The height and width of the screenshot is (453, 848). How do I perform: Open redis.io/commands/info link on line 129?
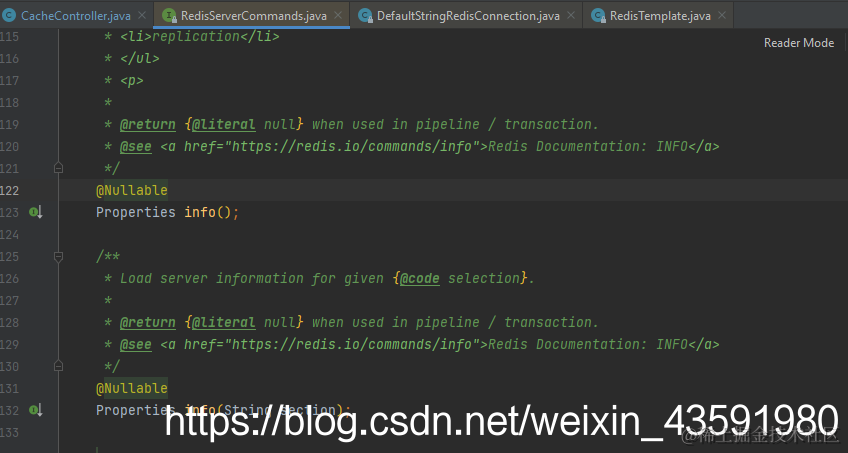click(x=352, y=344)
